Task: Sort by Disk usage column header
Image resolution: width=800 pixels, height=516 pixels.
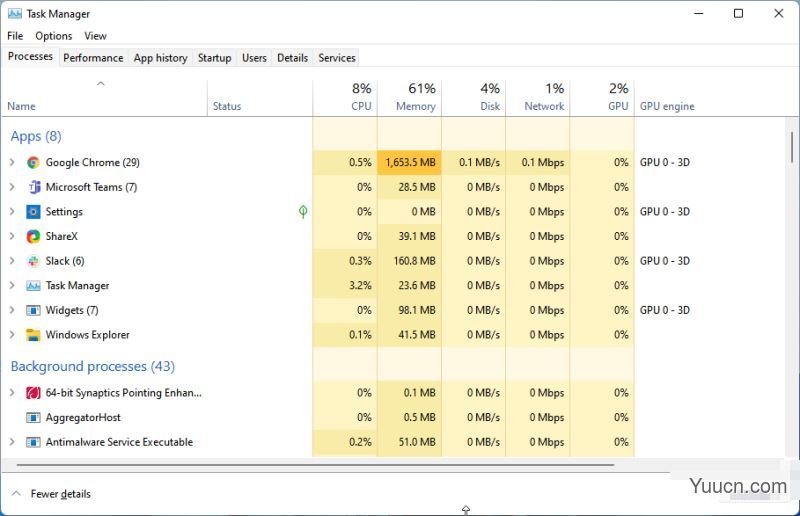Action: tap(473, 98)
